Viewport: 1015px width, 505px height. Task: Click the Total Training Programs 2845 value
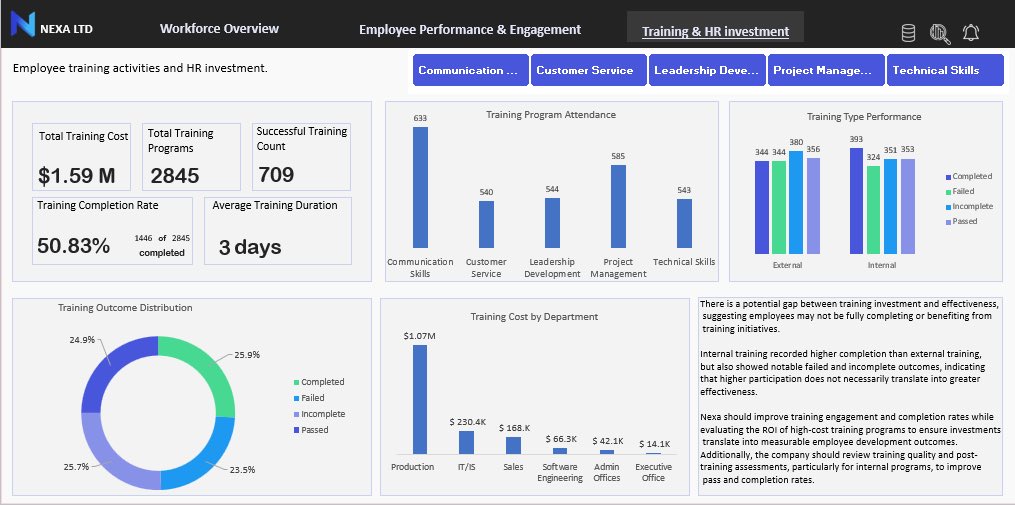point(175,175)
